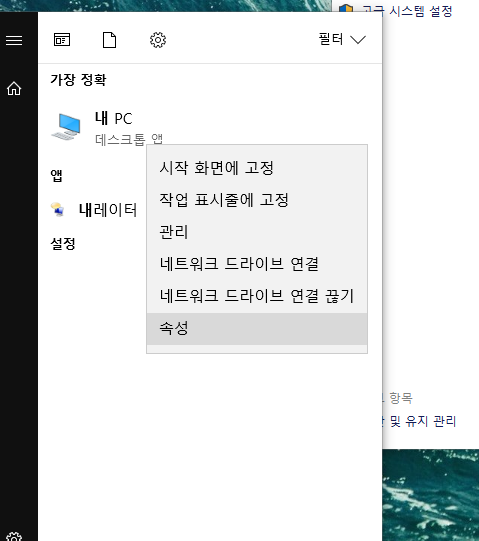Filter results by Settings gear icon
Screen dimensions: 479x541
(x=158, y=40)
